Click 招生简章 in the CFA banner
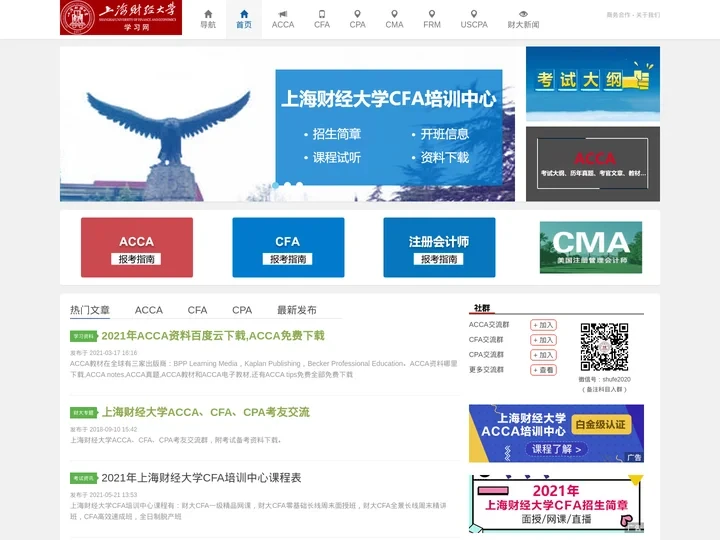 337,134
